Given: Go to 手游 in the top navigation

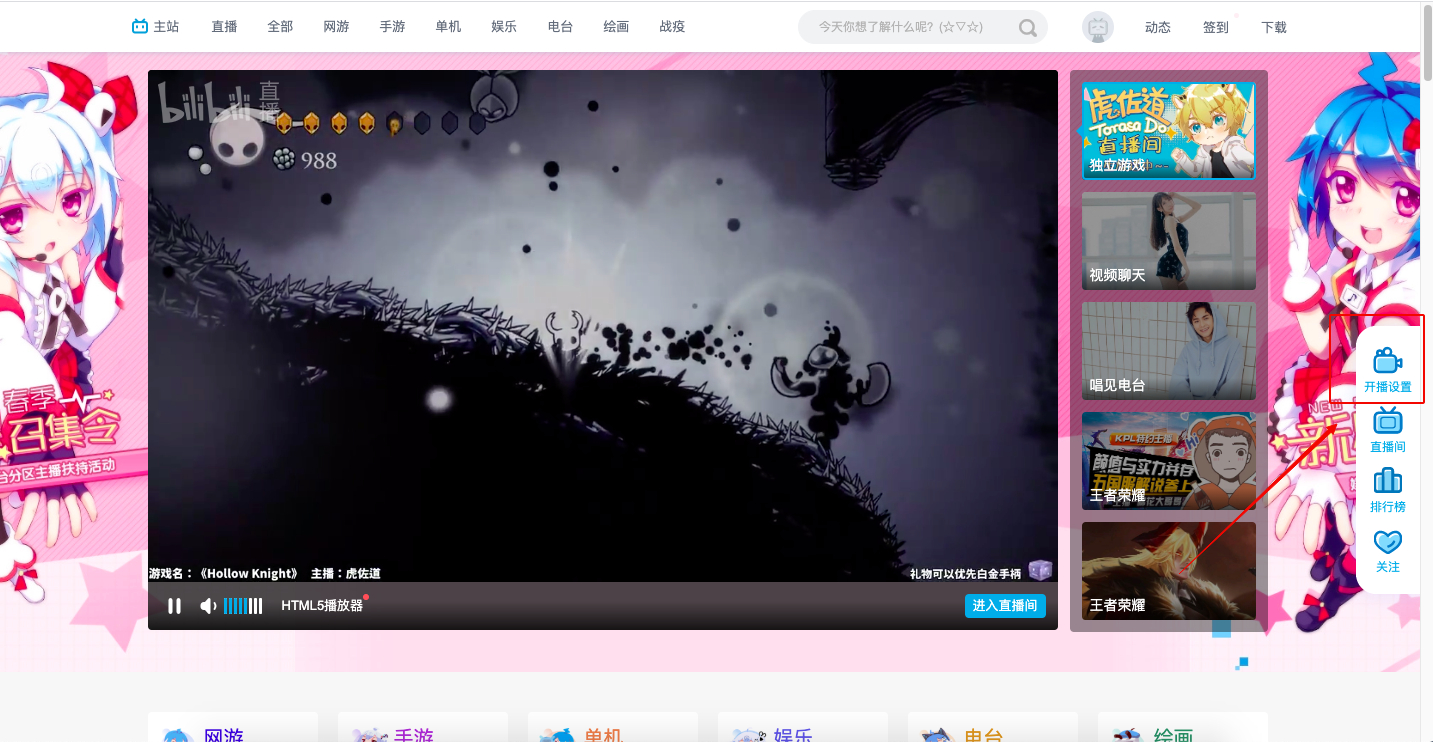Looking at the screenshot, I should [392, 27].
